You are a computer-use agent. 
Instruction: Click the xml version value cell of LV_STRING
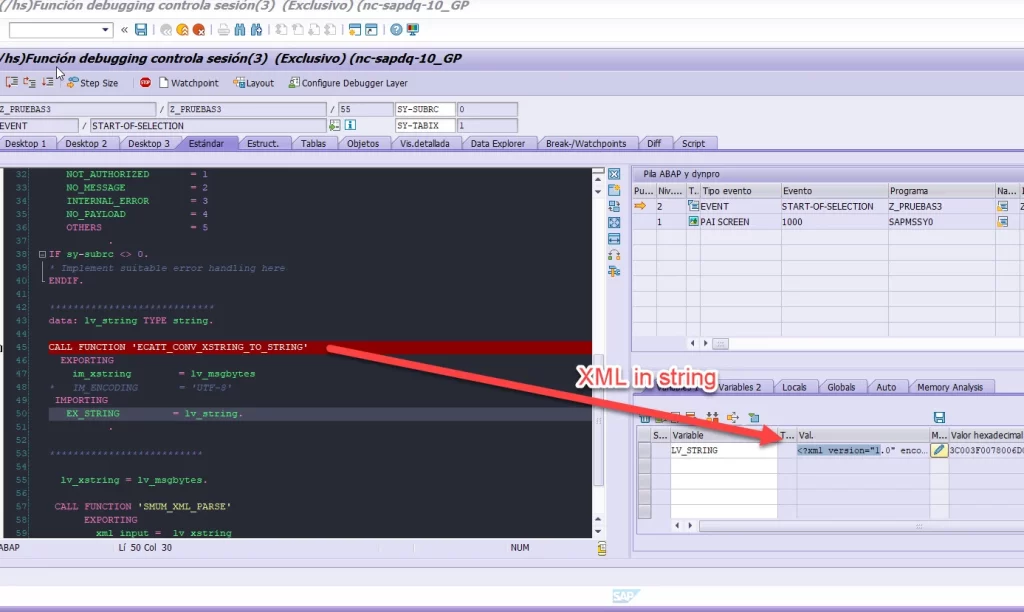click(863, 450)
